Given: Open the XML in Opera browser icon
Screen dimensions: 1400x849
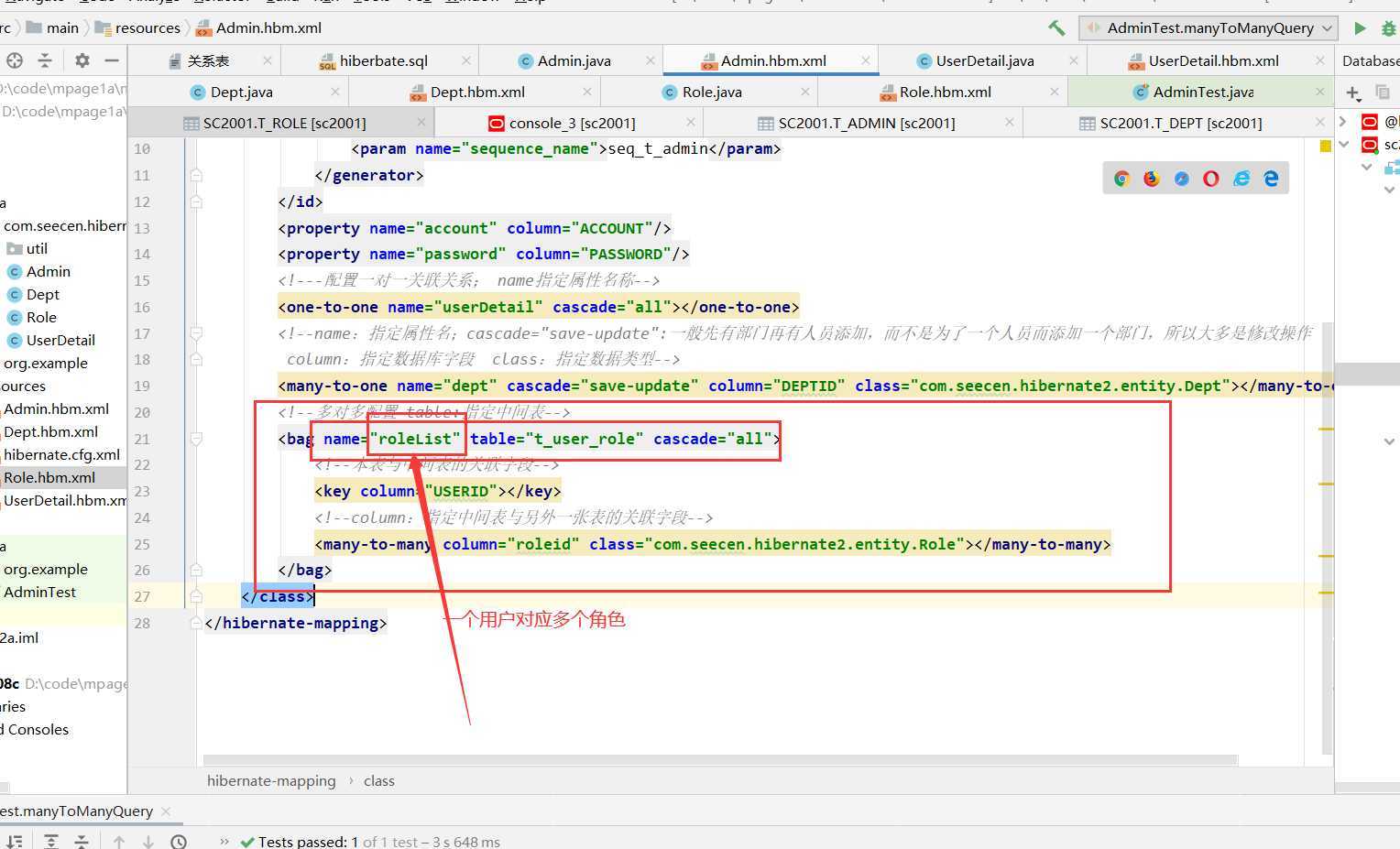Looking at the screenshot, I should point(1211,179).
